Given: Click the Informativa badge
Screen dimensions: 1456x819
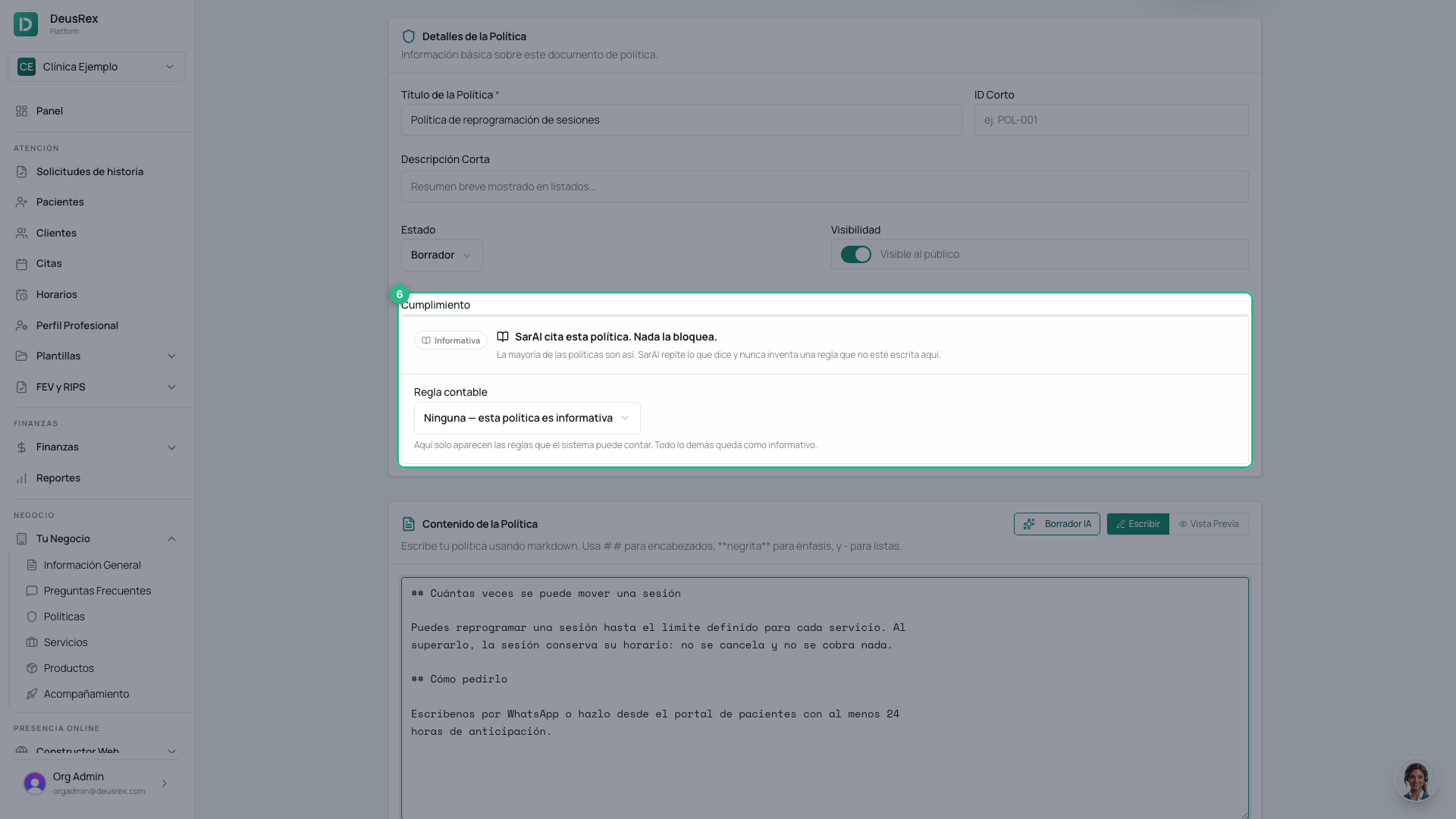Looking at the screenshot, I should pyautogui.click(x=450, y=340).
